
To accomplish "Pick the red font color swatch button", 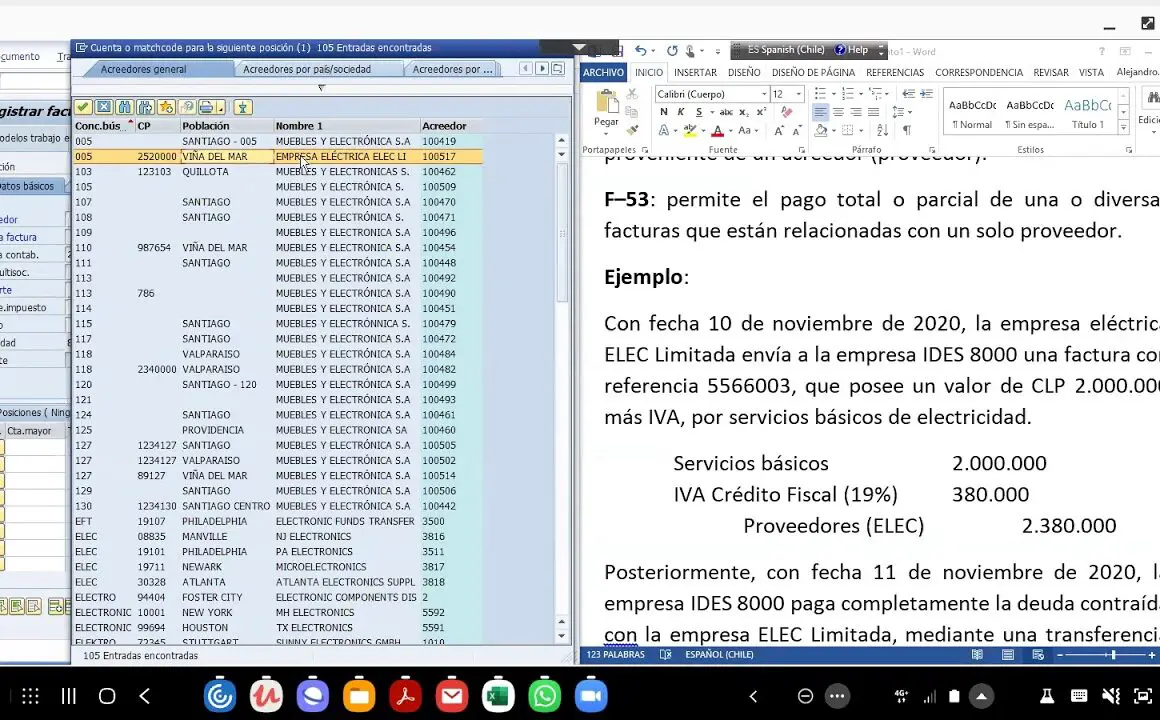I will tap(717, 131).
